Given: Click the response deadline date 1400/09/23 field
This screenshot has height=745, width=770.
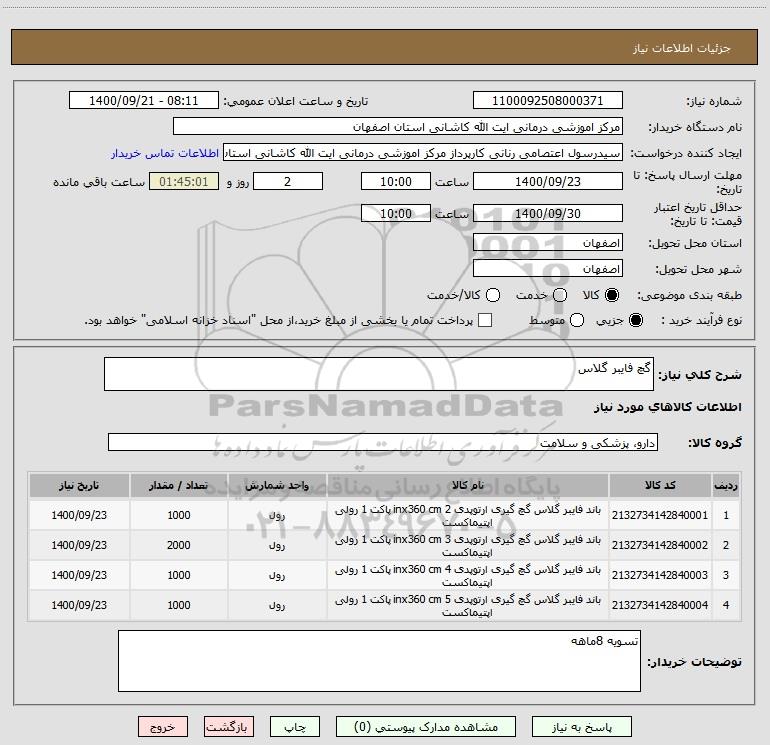Looking at the screenshot, I should coord(548,182).
